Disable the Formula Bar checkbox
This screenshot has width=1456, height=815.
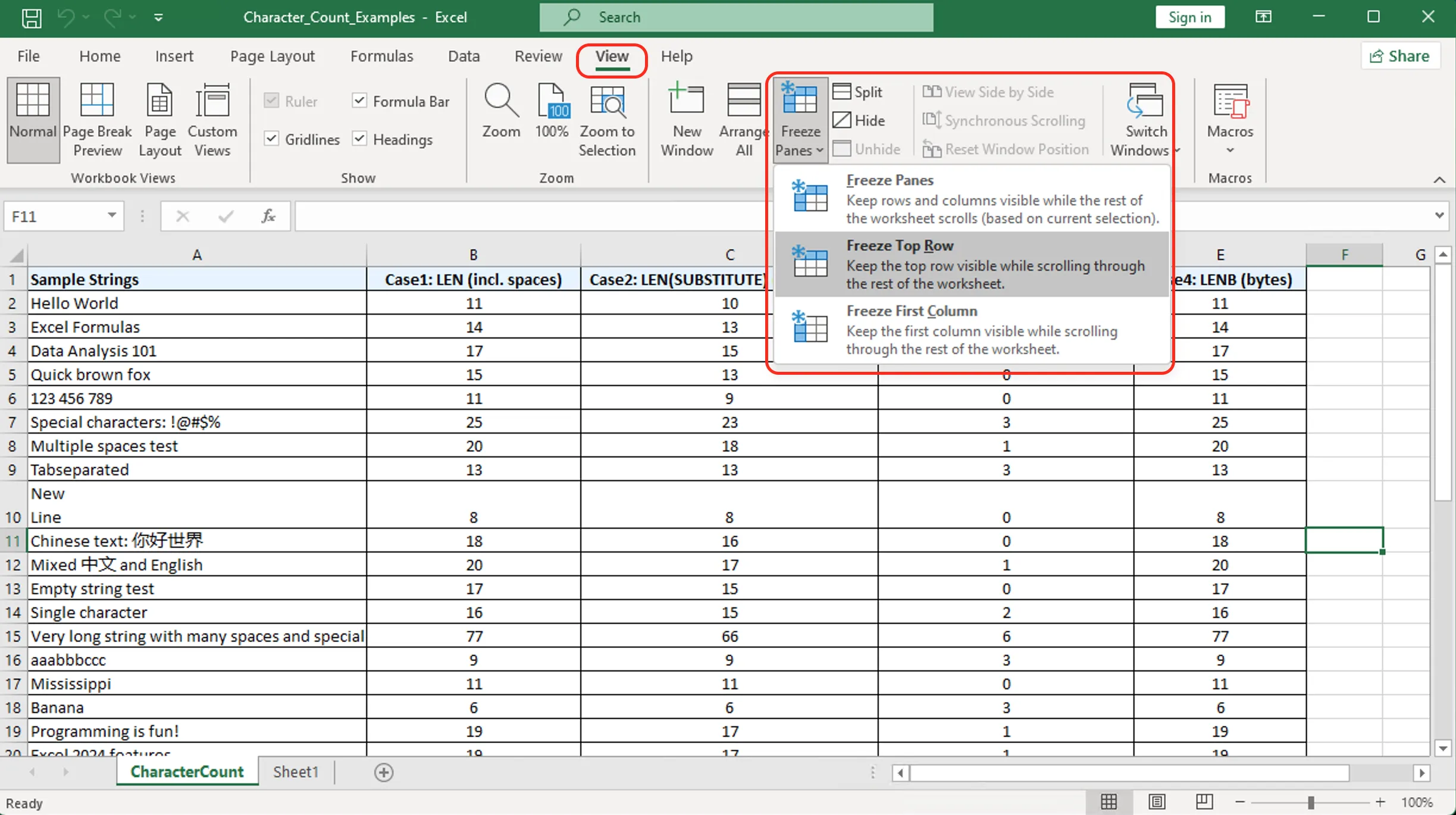[359, 101]
